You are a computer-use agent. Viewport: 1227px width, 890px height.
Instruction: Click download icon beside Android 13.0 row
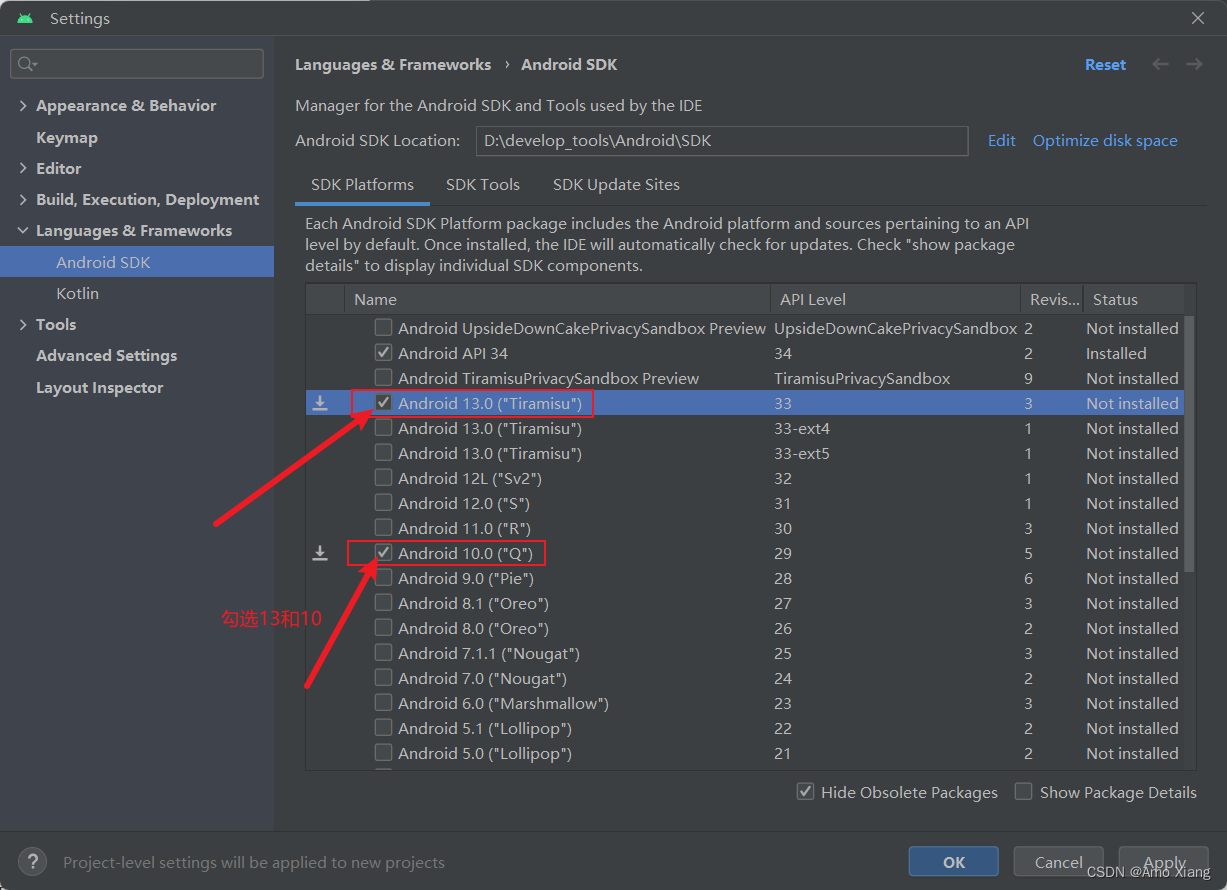click(x=320, y=403)
